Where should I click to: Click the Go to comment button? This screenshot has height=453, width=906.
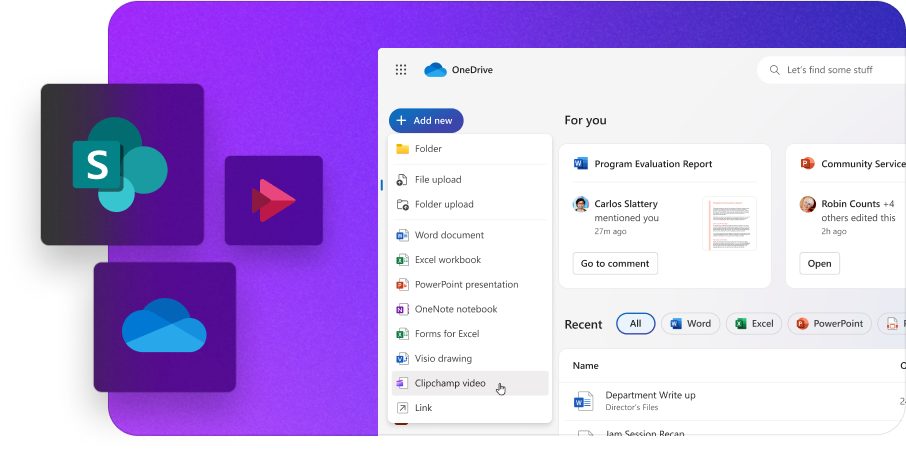[x=615, y=263]
